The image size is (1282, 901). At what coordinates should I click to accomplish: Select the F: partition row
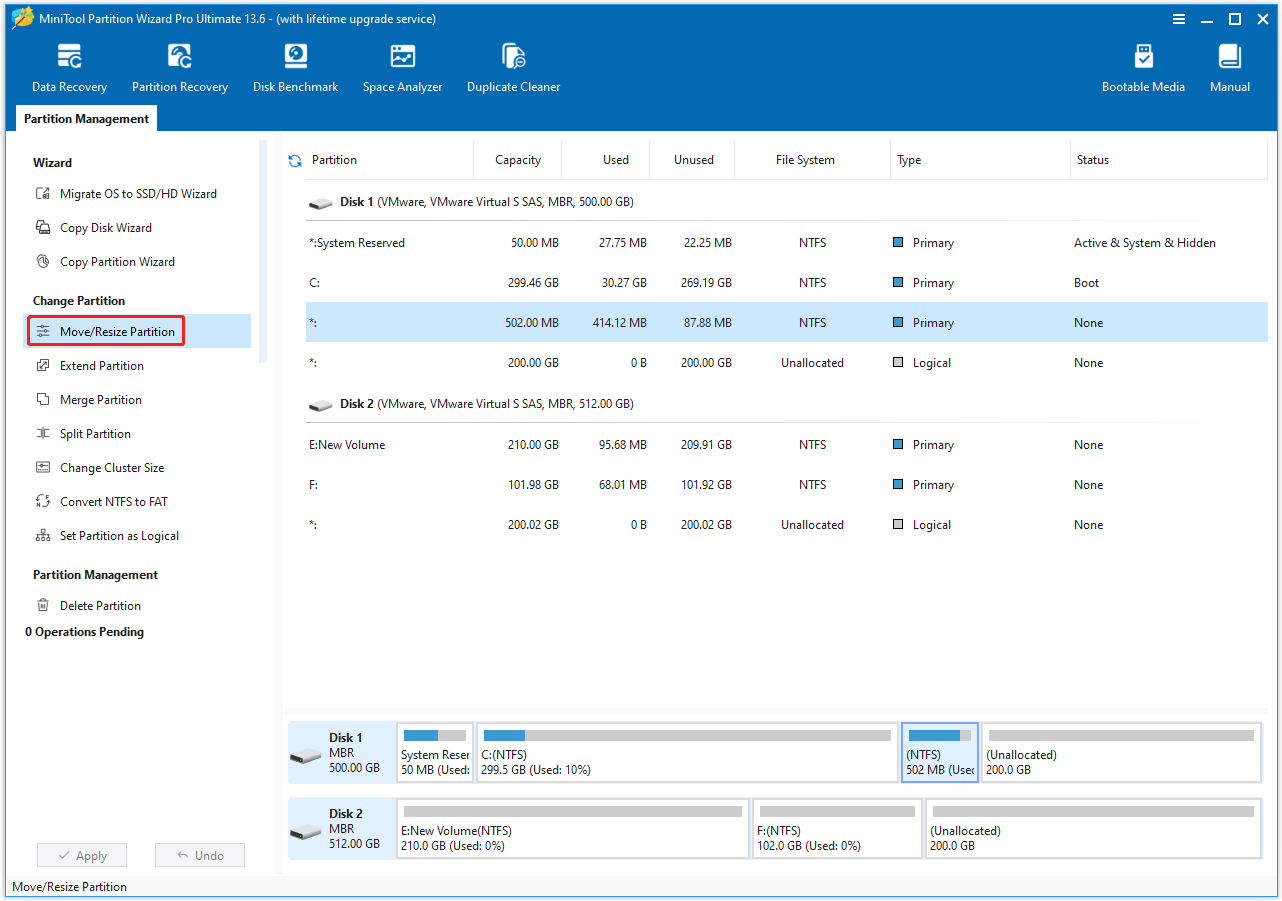pos(786,485)
